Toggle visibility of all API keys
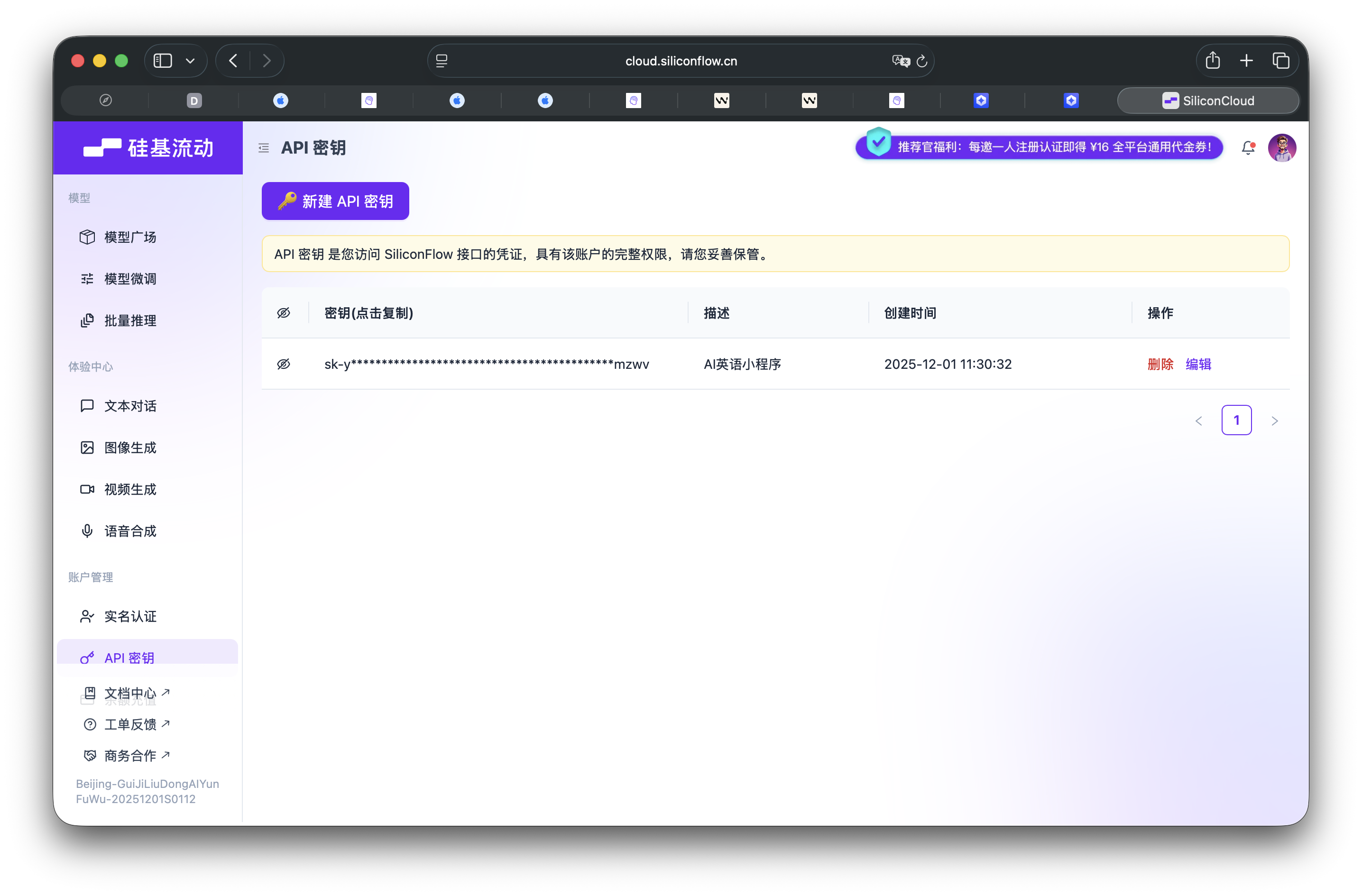1362x896 pixels. (x=284, y=313)
